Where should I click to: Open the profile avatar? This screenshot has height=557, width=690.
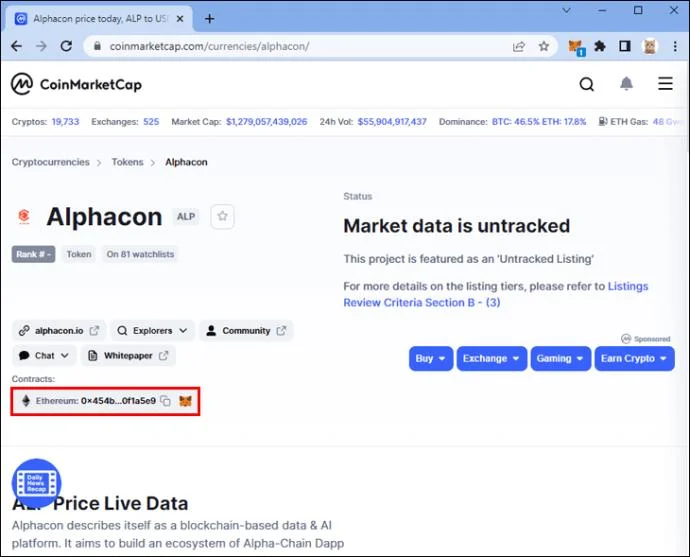click(x=650, y=46)
